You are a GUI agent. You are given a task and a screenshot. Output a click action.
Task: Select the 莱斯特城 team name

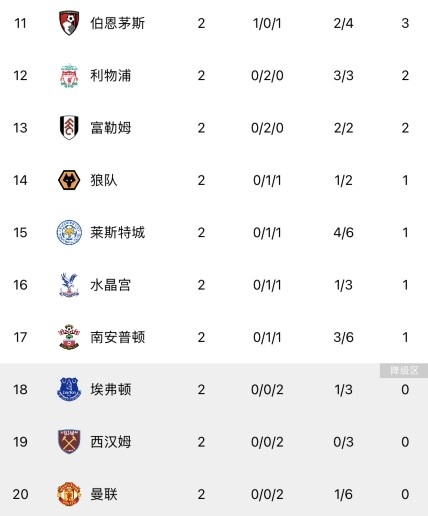117,233
